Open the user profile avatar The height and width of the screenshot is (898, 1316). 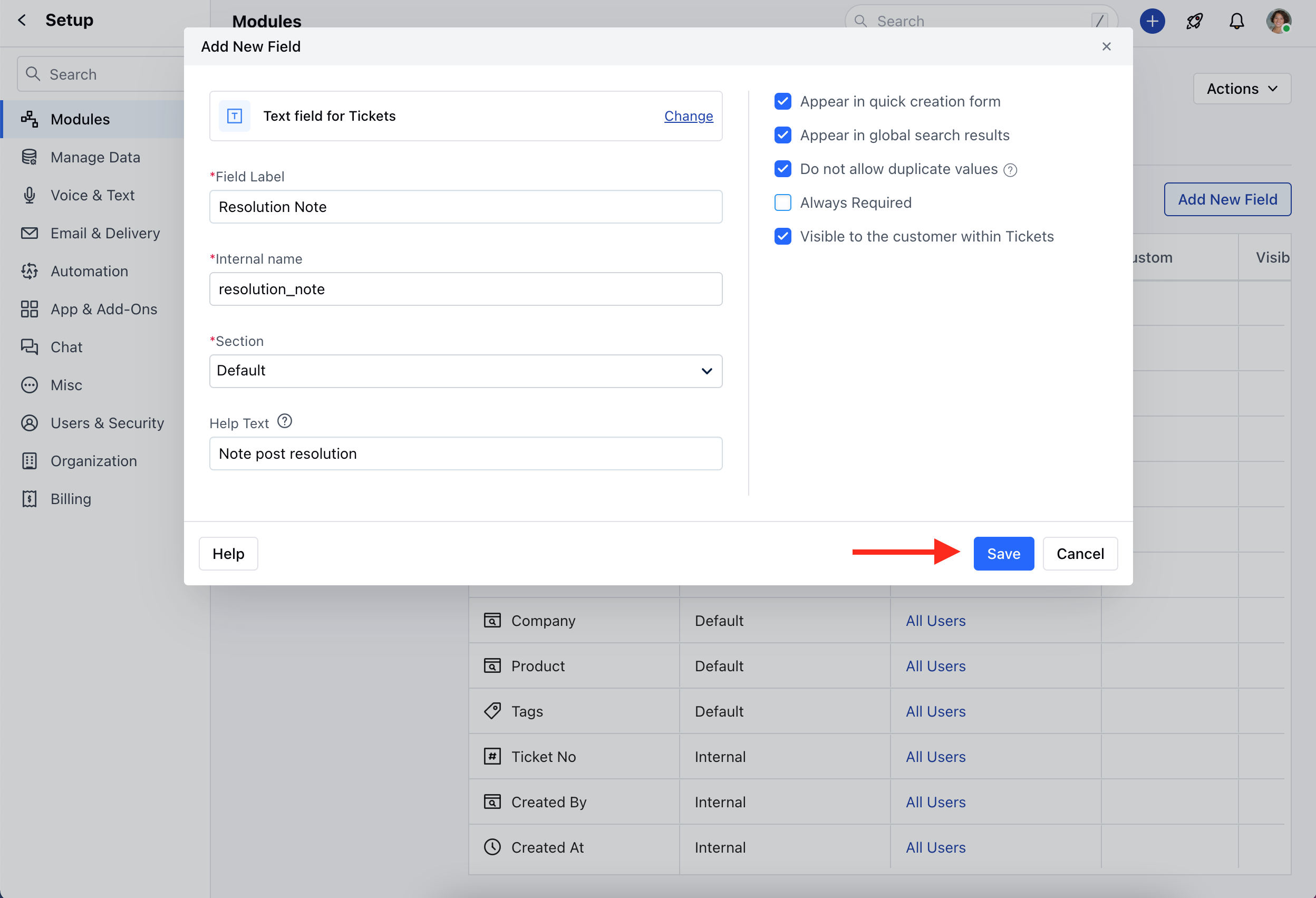point(1278,22)
